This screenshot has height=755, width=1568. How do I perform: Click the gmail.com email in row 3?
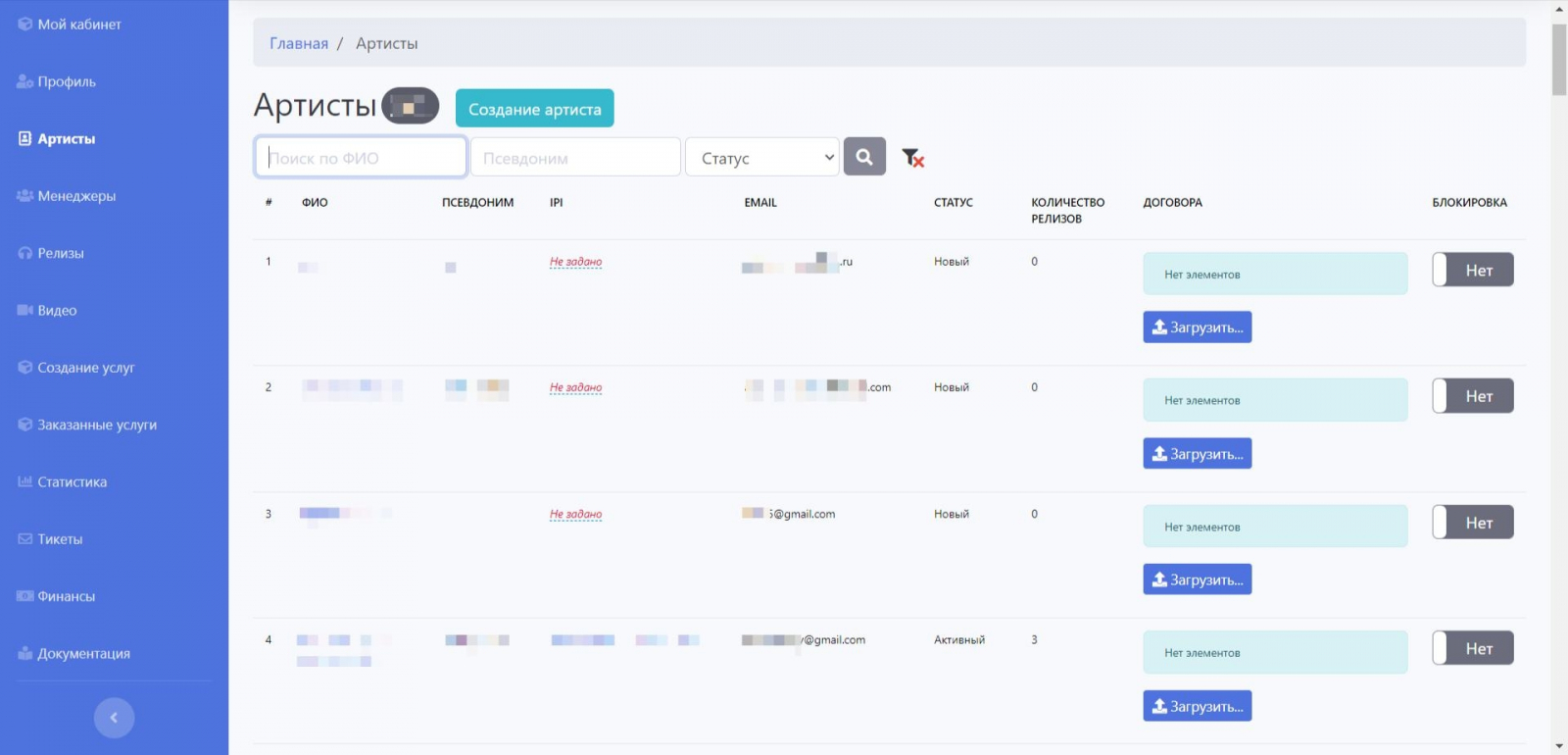click(789, 514)
